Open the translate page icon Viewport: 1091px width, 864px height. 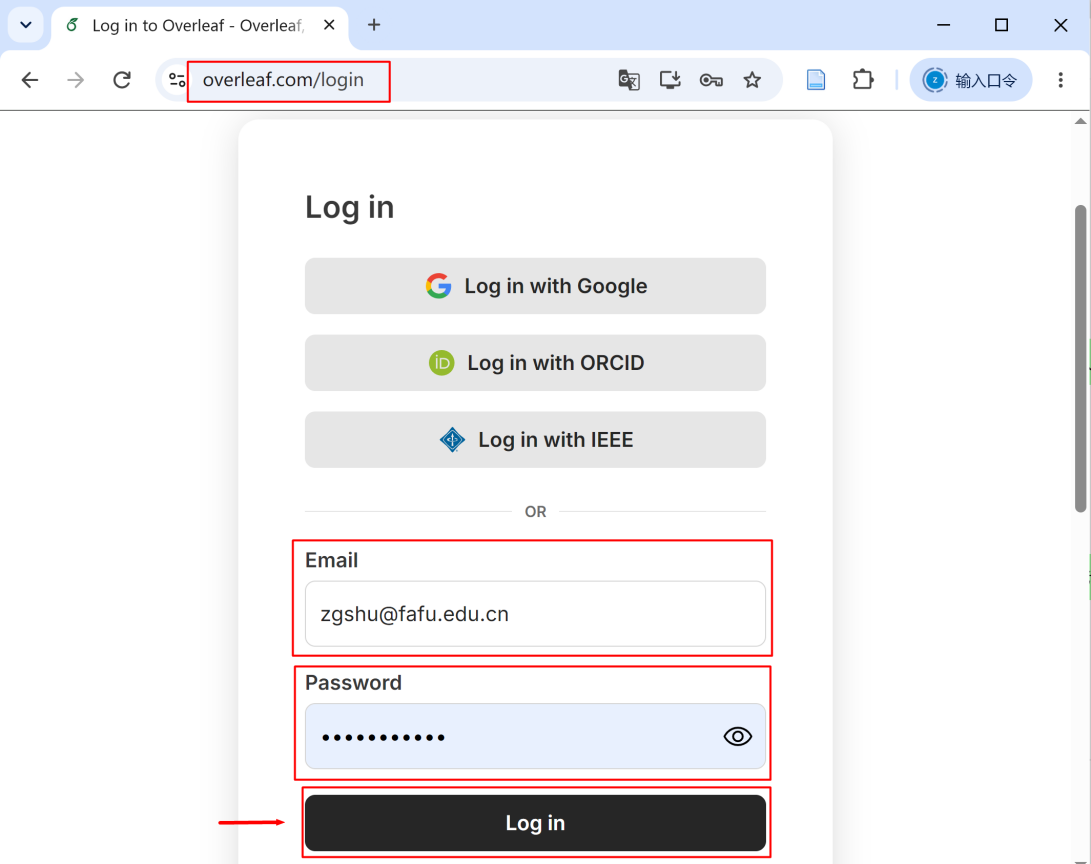629,80
